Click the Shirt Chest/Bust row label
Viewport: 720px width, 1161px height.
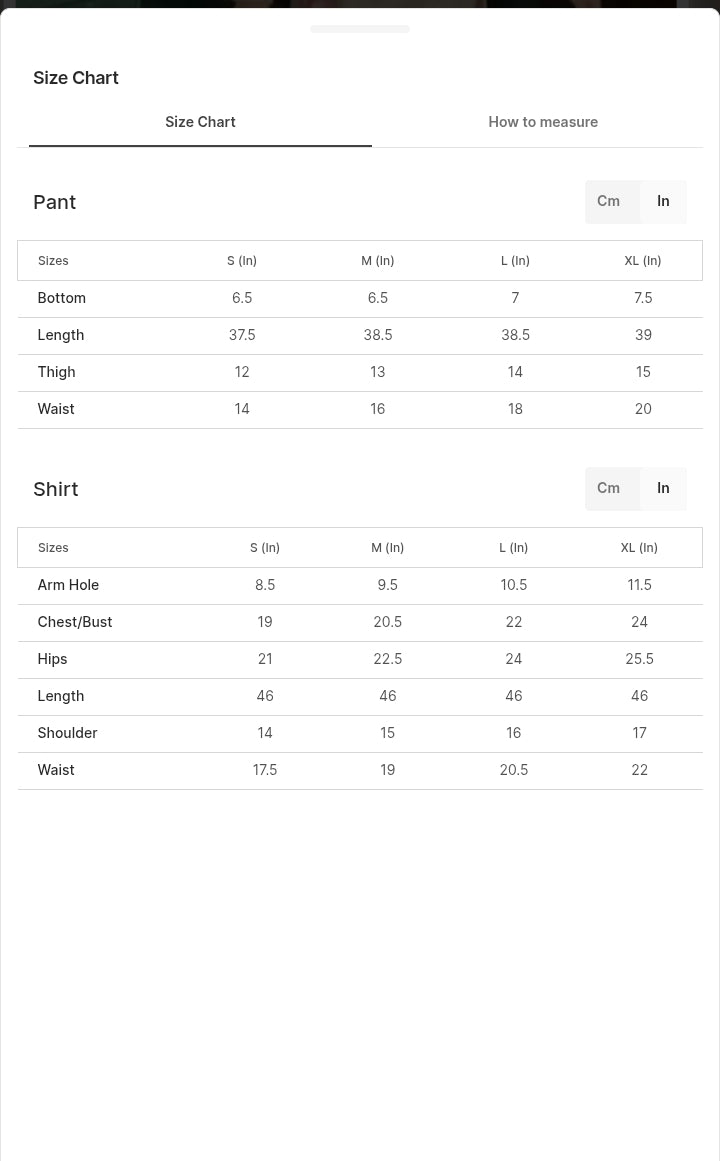pos(75,622)
